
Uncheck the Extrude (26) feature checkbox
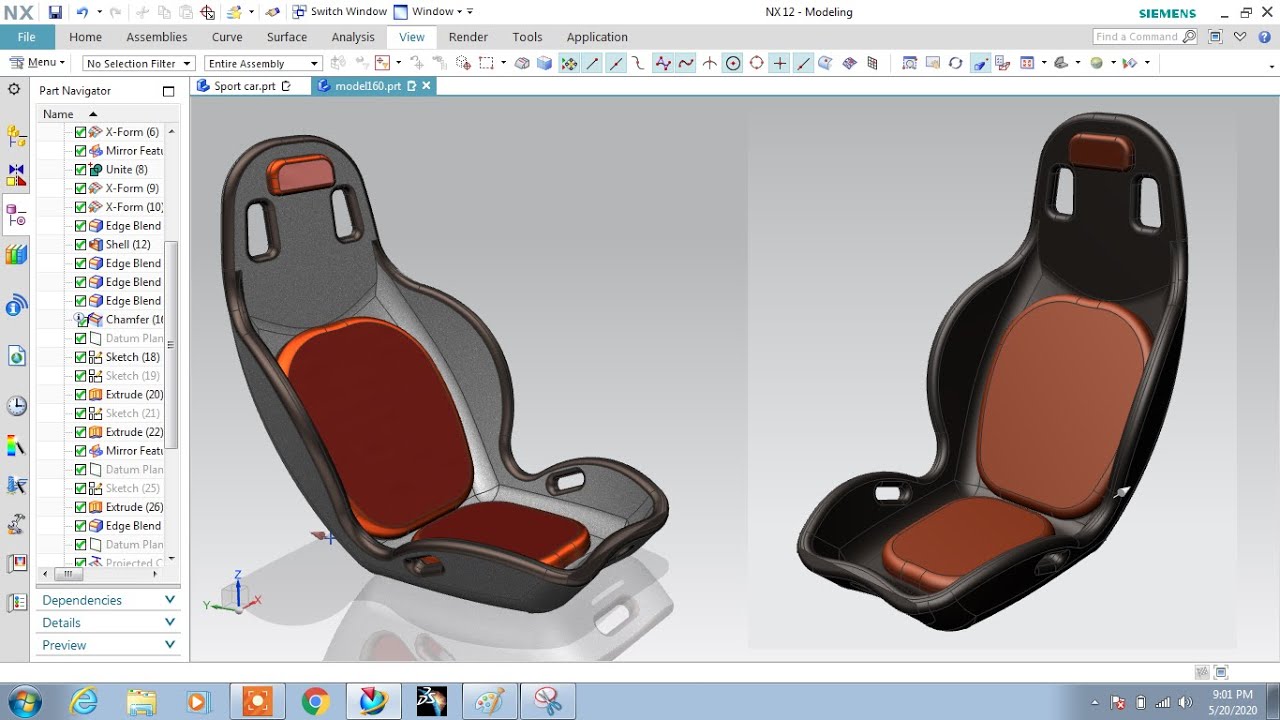(x=81, y=507)
